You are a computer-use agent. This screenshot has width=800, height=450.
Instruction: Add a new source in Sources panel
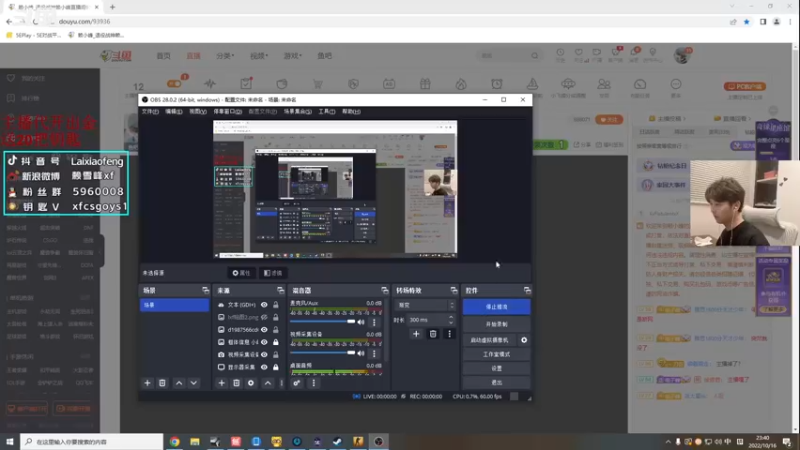coord(221,383)
